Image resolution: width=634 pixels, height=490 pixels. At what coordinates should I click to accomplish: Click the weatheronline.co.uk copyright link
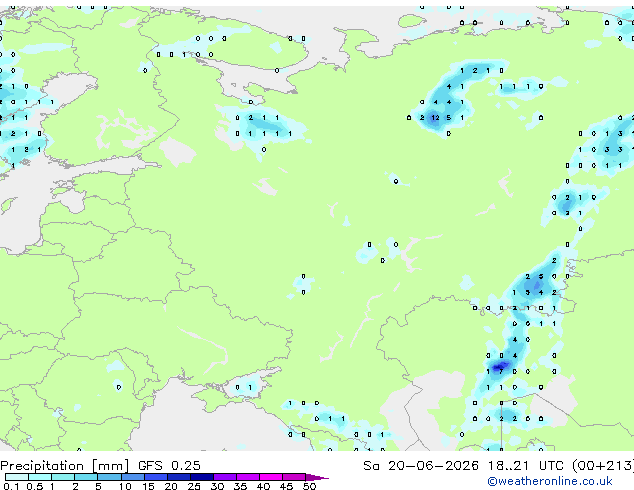tap(550, 481)
